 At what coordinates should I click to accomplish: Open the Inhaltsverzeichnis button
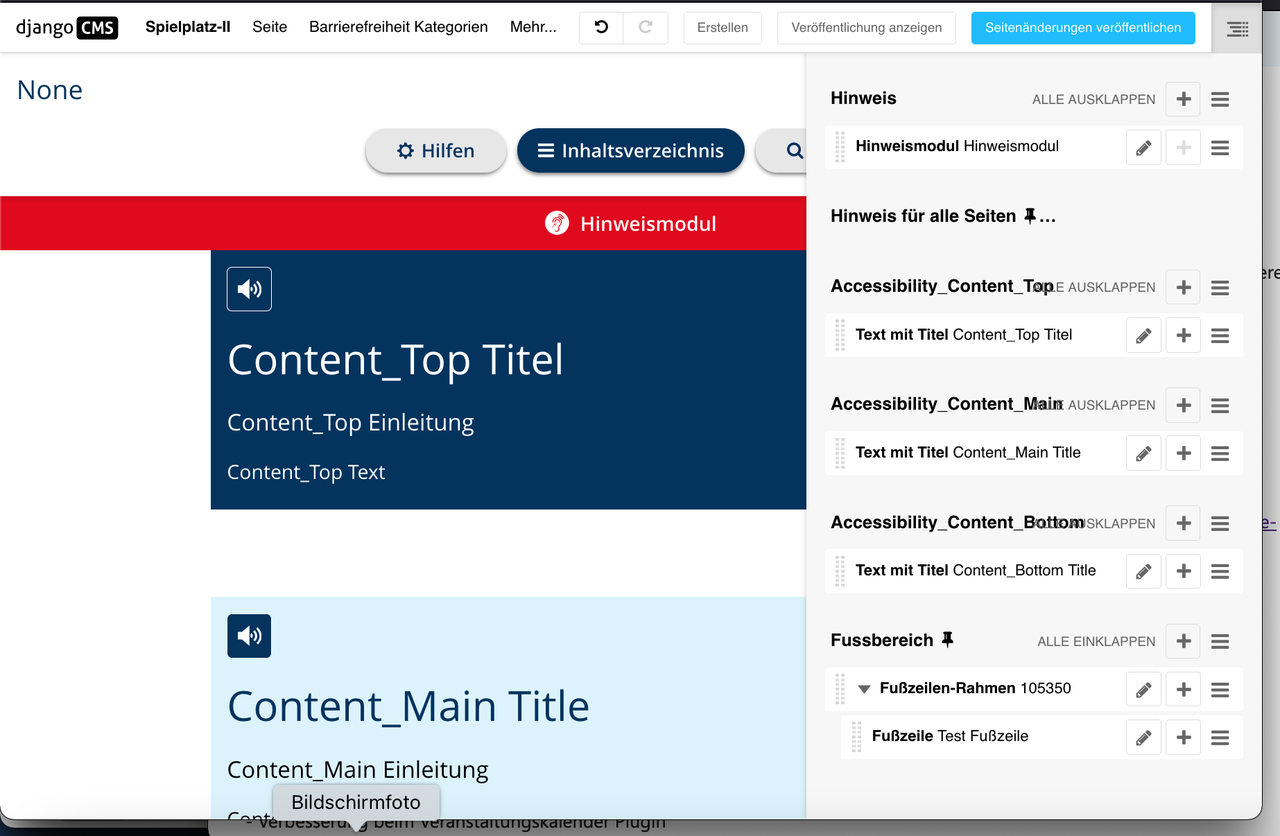(631, 151)
